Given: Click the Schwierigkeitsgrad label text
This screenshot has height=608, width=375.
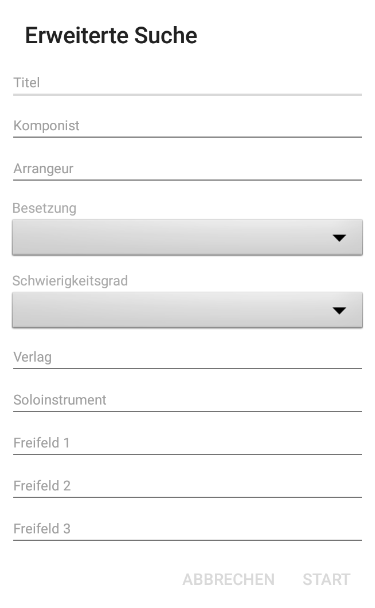Looking at the screenshot, I should click(70, 281).
